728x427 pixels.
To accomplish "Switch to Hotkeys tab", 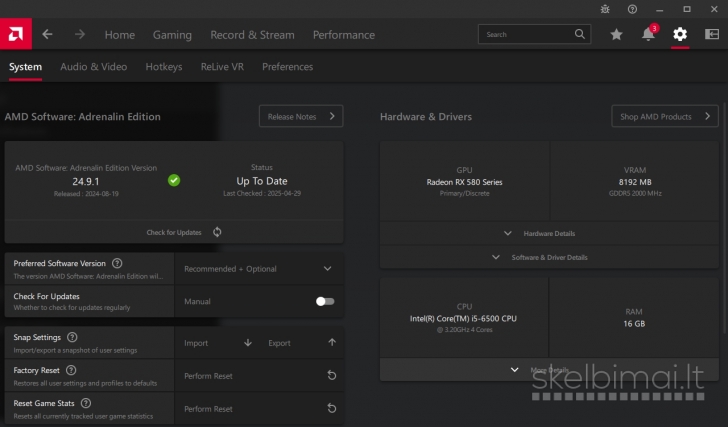I will click(164, 67).
